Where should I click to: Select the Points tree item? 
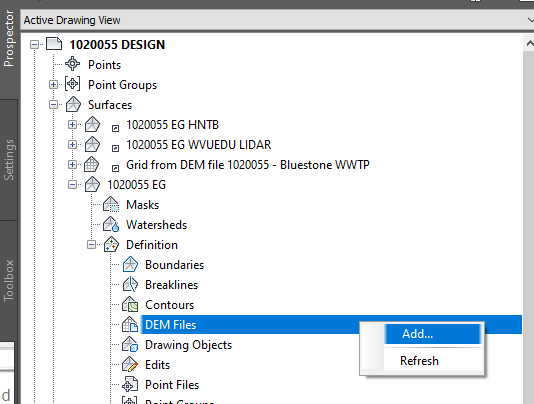104,65
